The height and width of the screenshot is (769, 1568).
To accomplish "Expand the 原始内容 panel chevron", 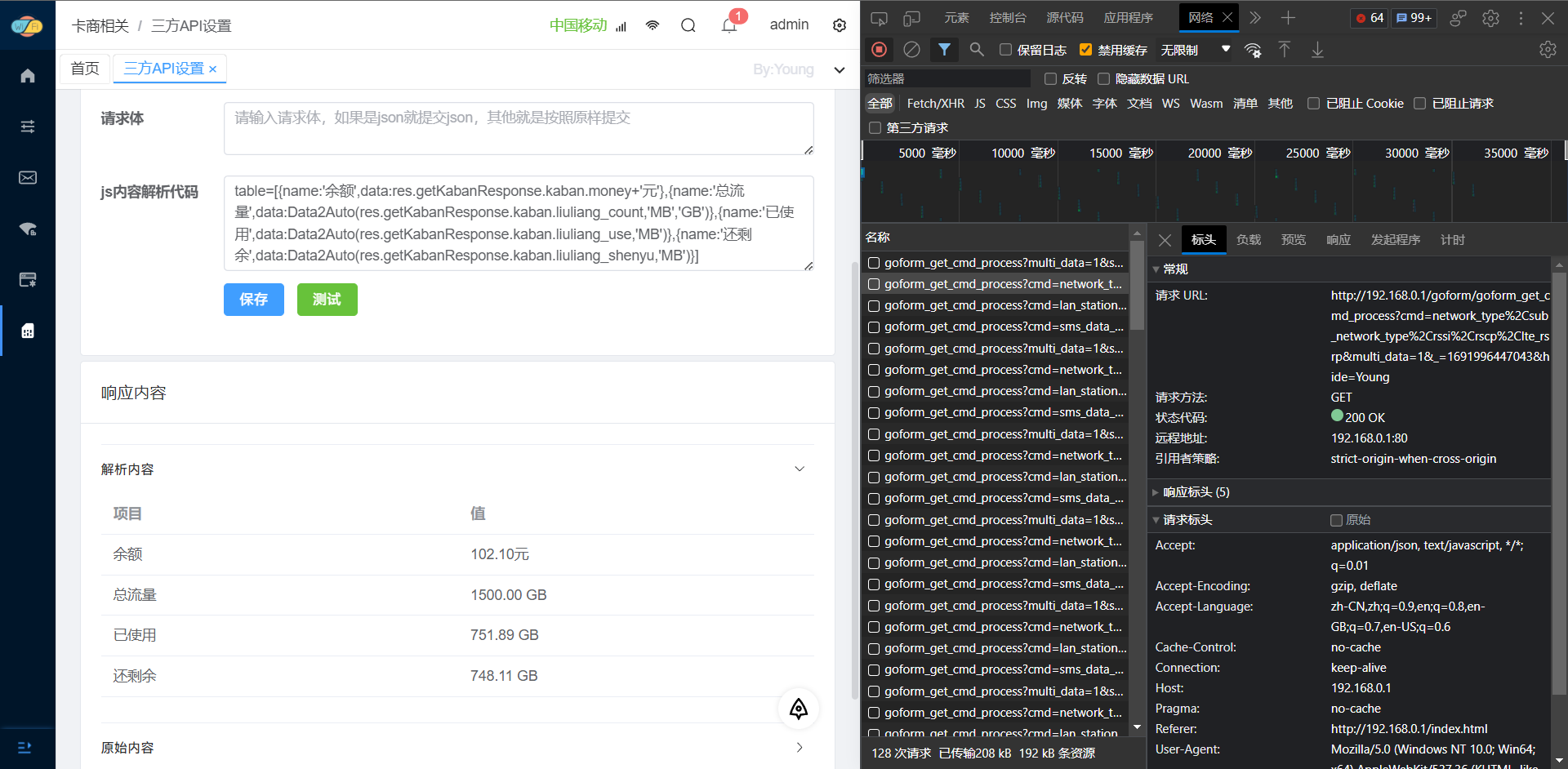I will (x=800, y=747).
